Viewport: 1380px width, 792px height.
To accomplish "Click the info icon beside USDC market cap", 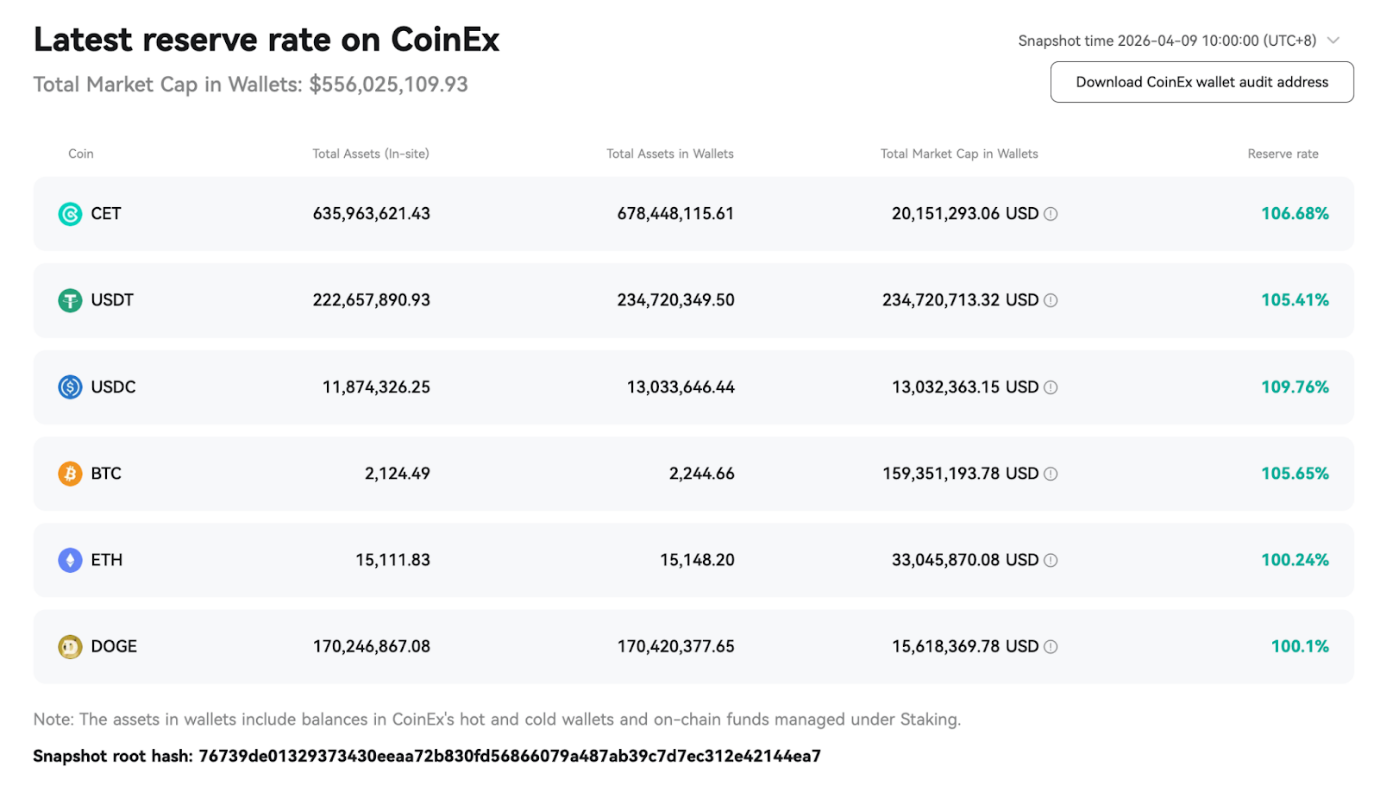I will click(x=1052, y=387).
